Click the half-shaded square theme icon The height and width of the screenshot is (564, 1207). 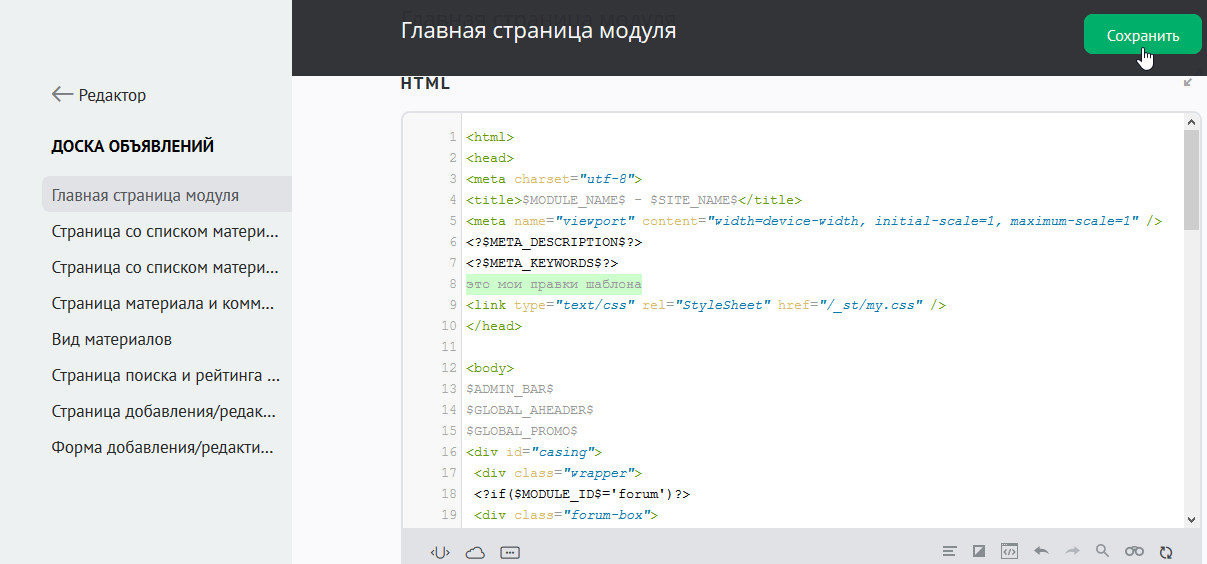tap(979, 551)
